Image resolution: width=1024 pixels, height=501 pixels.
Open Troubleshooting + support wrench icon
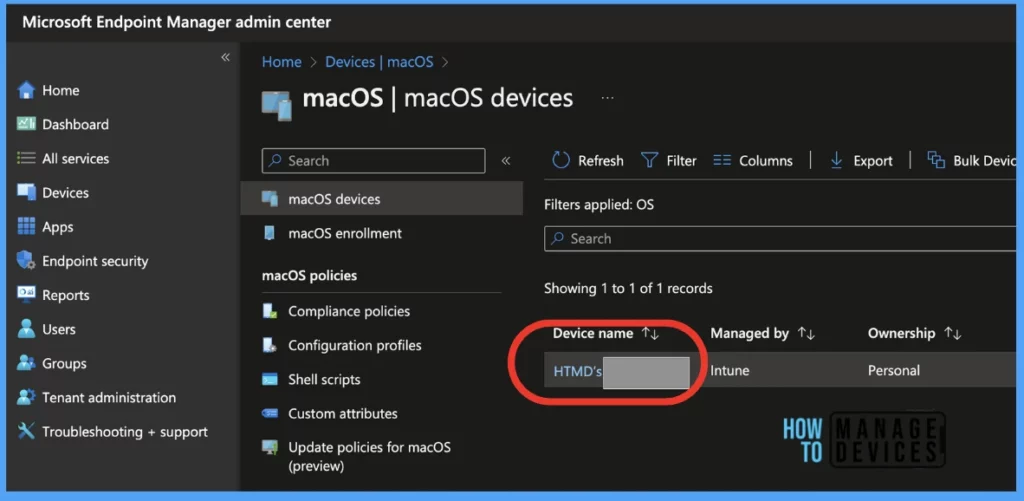pyautogui.click(x=26, y=431)
